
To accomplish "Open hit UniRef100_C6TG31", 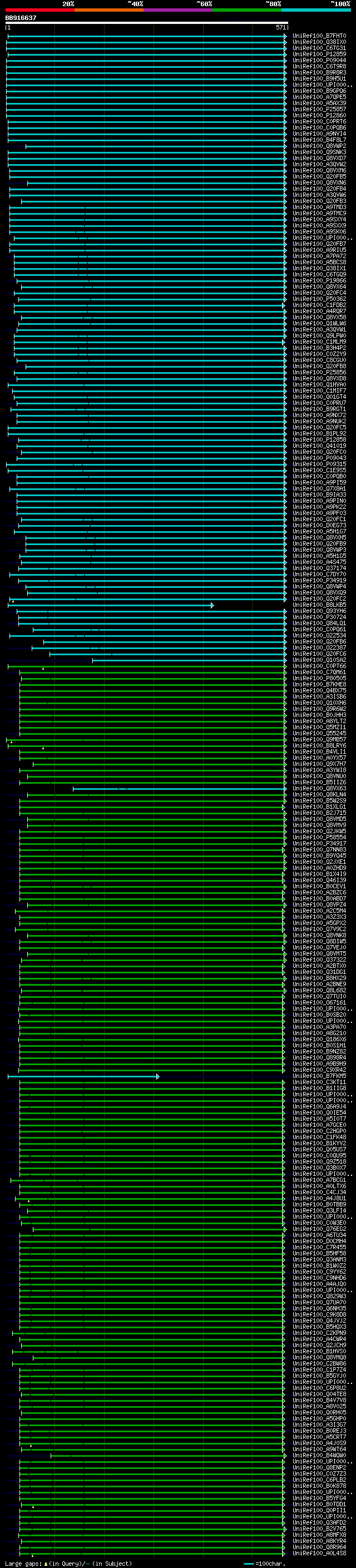I will point(319,48).
